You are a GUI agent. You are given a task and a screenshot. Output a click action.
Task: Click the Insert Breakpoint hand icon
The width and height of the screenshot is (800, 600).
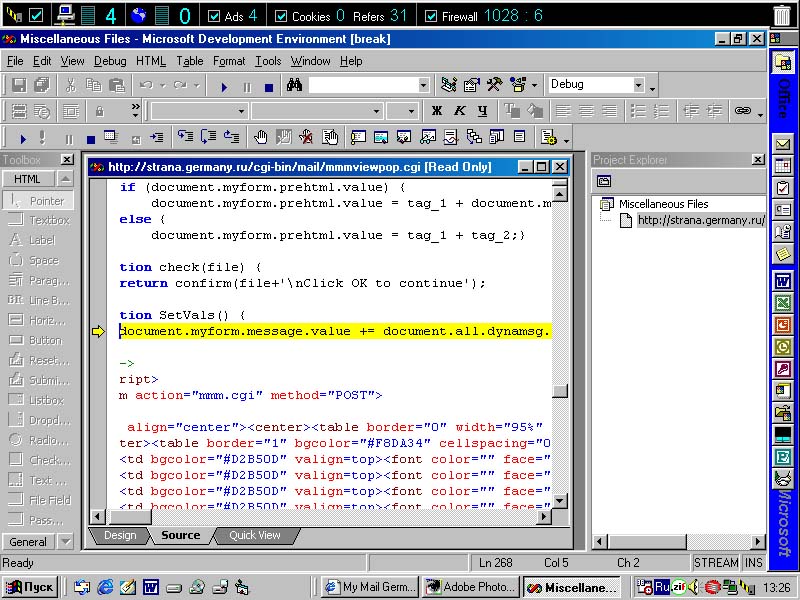point(261,137)
